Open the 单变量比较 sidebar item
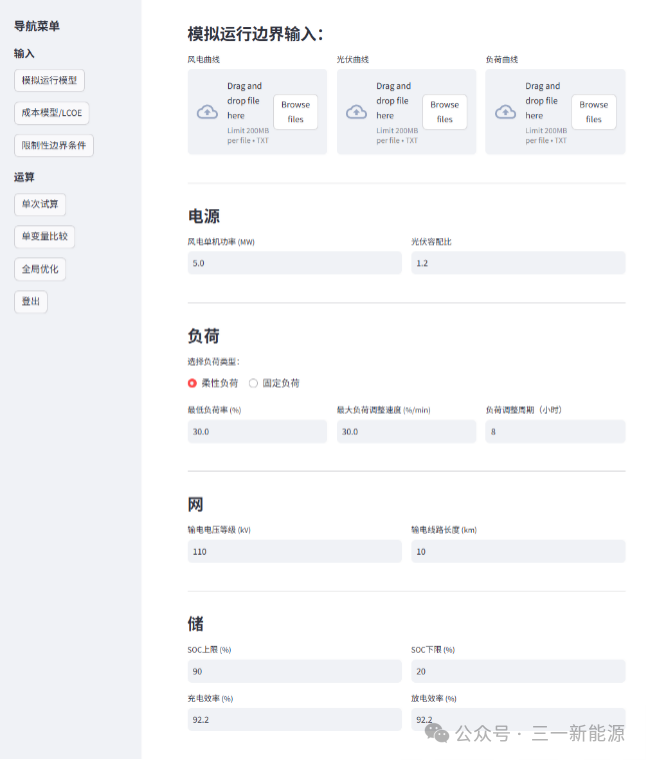 point(45,237)
